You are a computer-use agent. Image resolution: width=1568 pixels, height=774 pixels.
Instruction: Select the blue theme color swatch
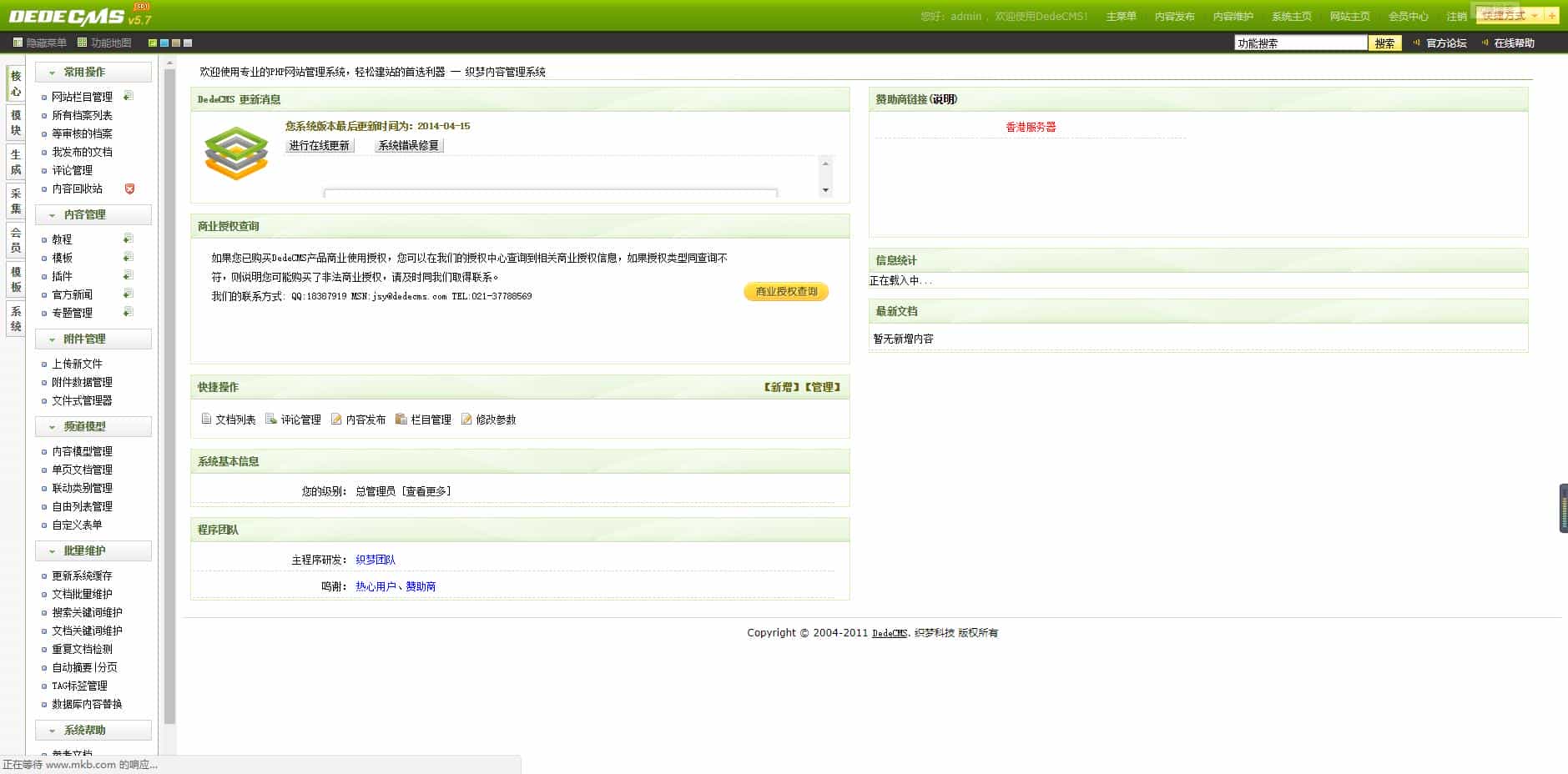(x=164, y=43)
